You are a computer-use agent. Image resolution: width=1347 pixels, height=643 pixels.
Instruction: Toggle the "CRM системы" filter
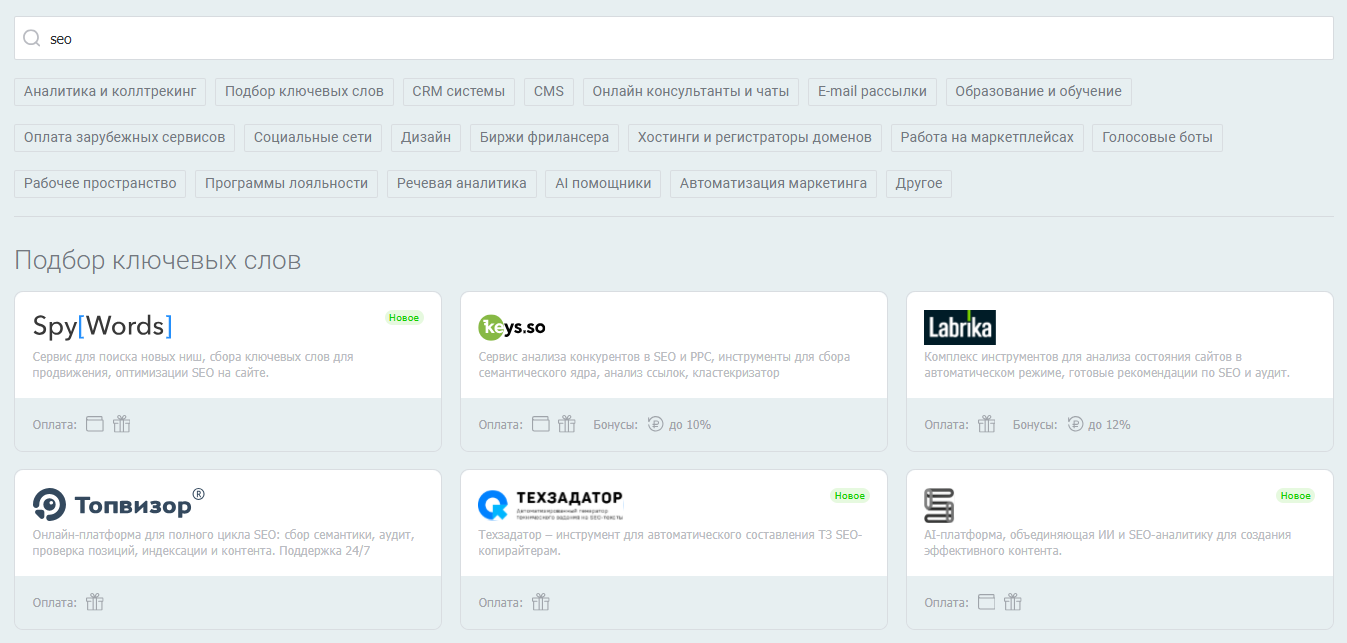[458, 91]
